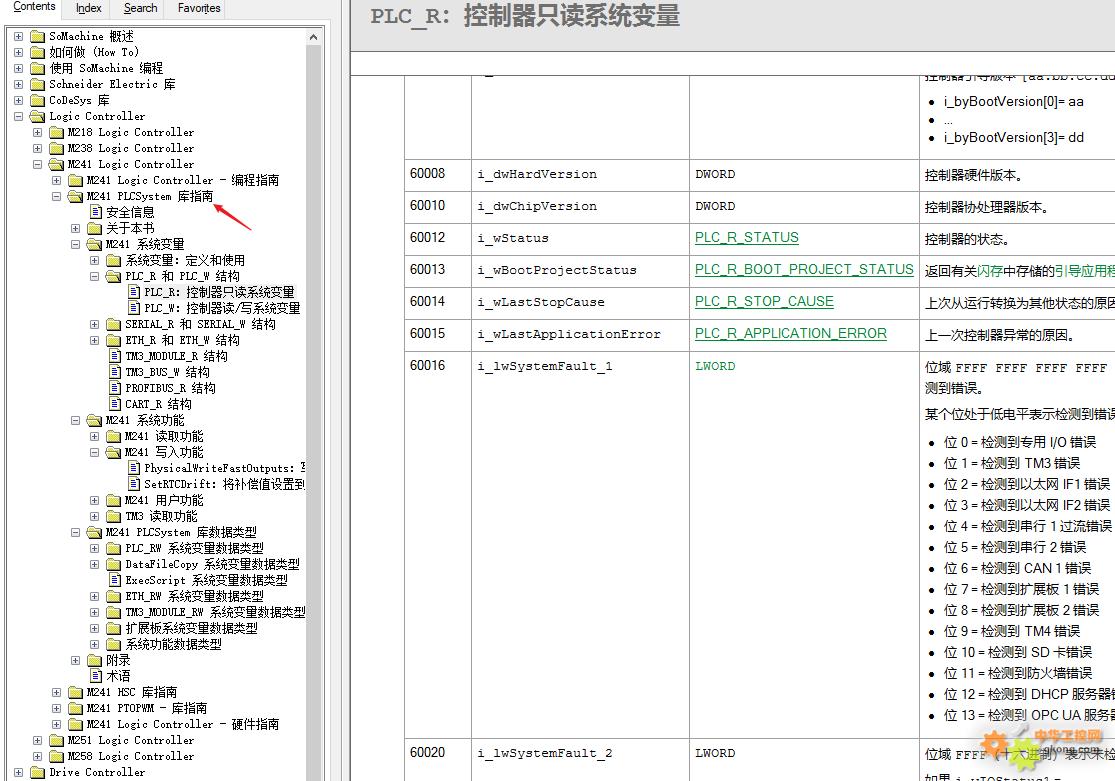Select the DataFileCopy 系统变量数据类型 tree item
Screen dimensions: 1115x781
[213, 564]
